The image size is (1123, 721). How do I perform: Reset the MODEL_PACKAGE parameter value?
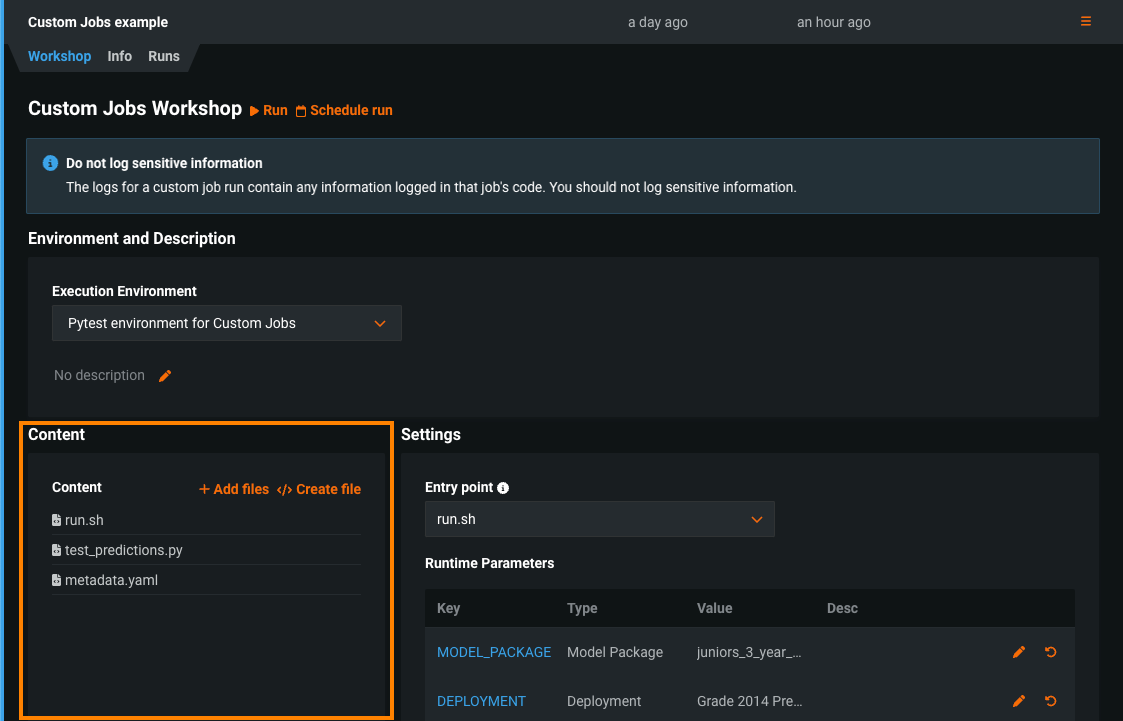(x=1050, y=652)
